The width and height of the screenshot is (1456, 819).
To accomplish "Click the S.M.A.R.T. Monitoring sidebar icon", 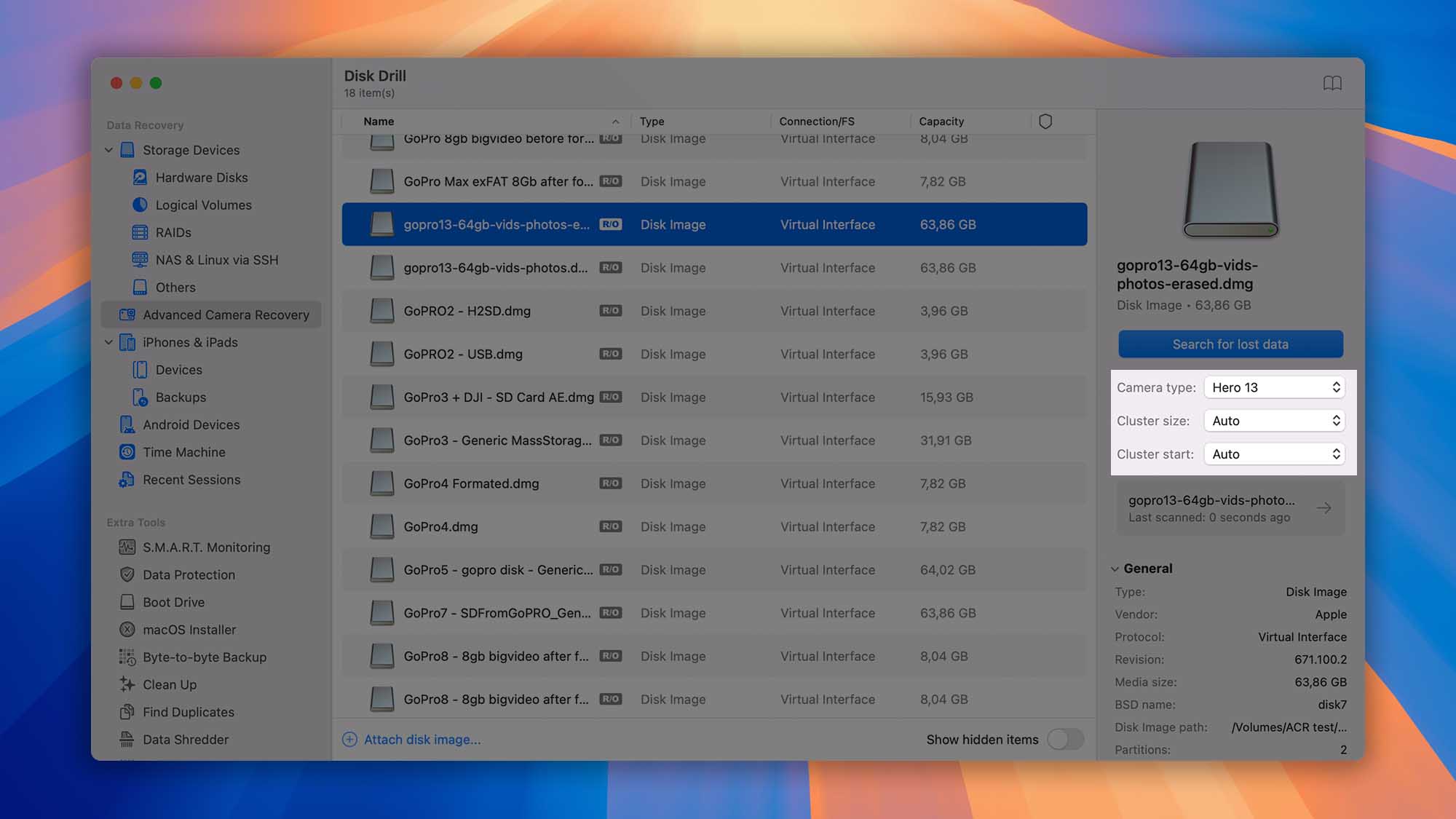I will click(127, 547).
